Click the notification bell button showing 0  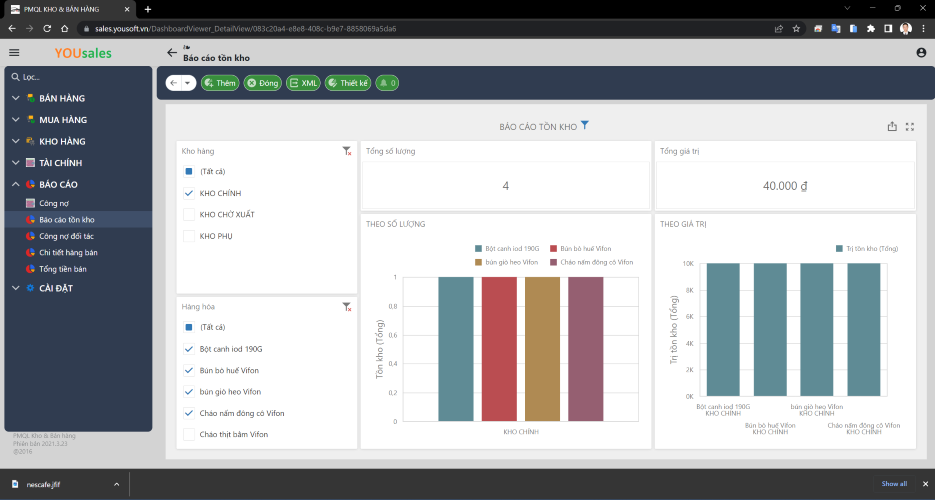388,83
